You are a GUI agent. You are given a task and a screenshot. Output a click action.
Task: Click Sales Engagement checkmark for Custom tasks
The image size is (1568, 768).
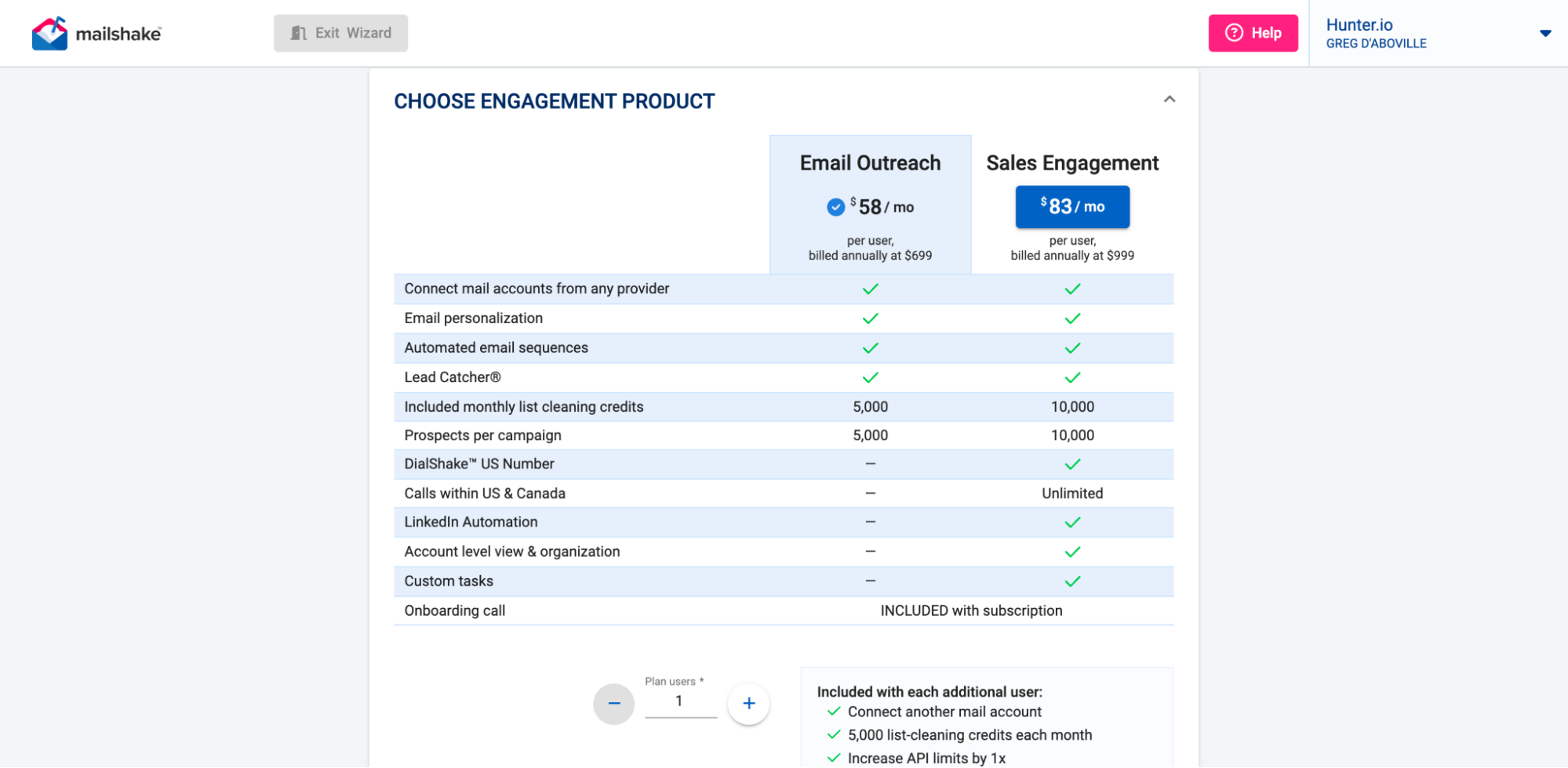click(1072, 581)
